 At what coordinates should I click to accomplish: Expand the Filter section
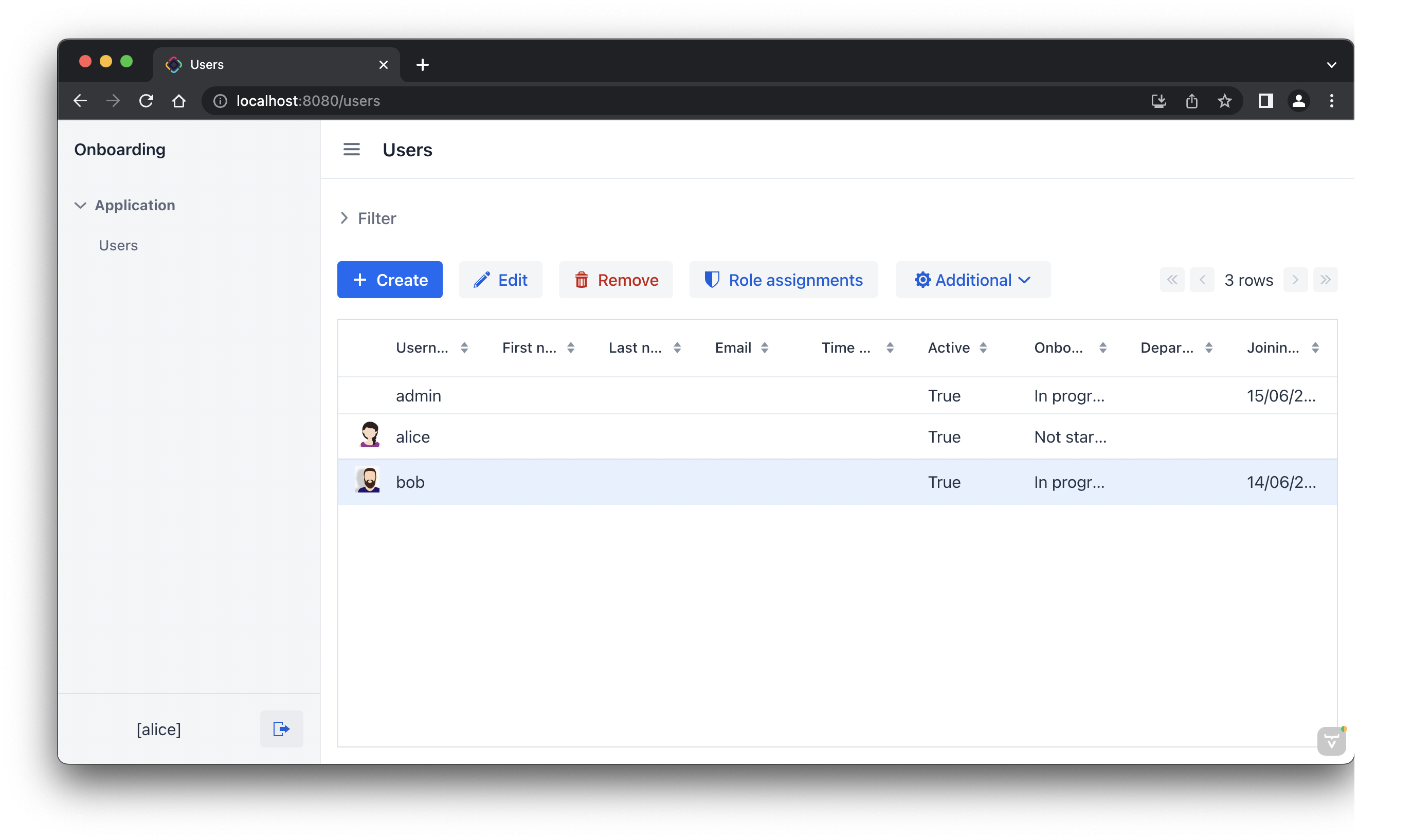[369, 218]
